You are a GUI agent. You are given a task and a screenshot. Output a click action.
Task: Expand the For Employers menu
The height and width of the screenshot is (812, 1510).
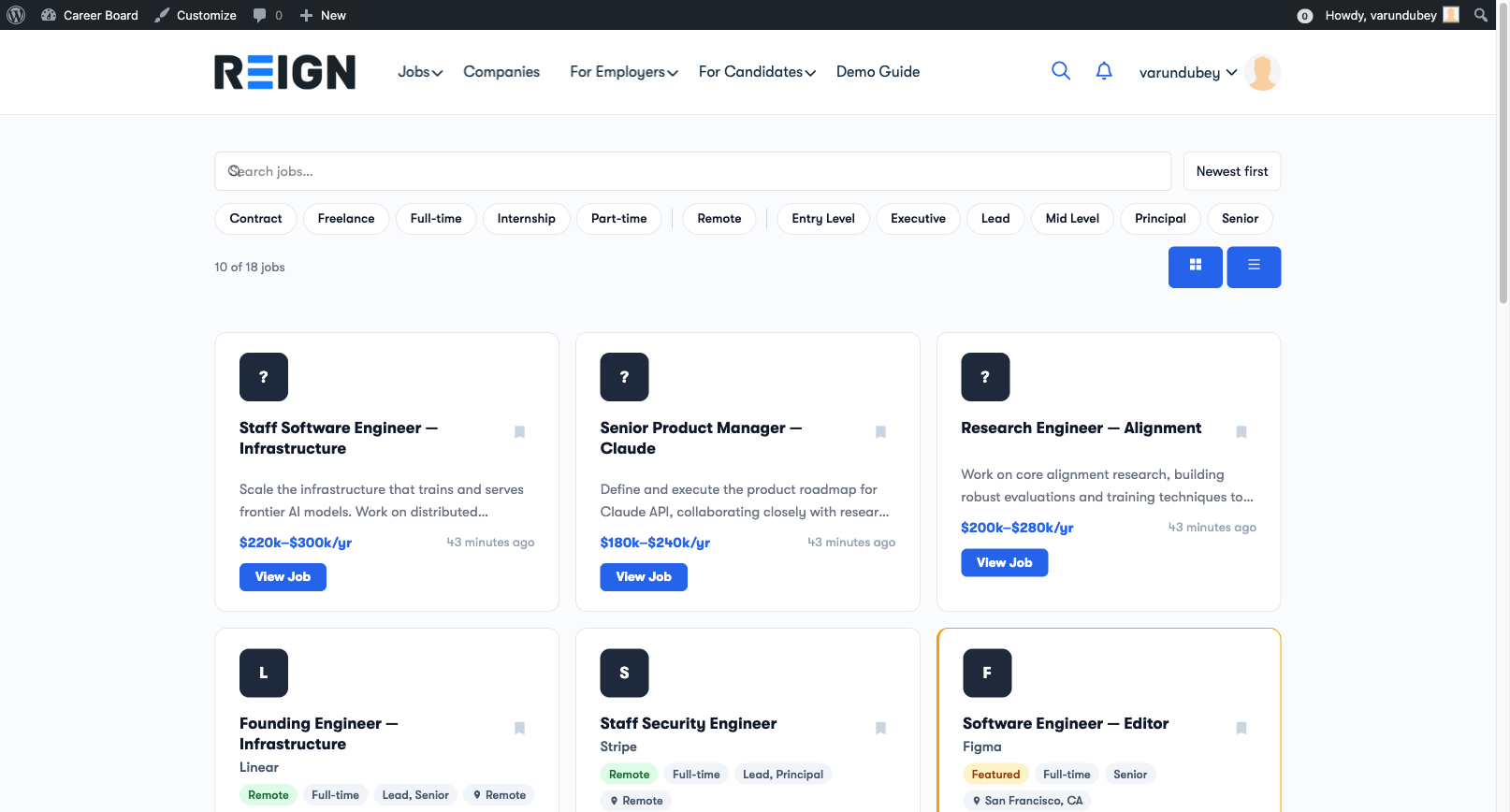(x=624, y=72)
